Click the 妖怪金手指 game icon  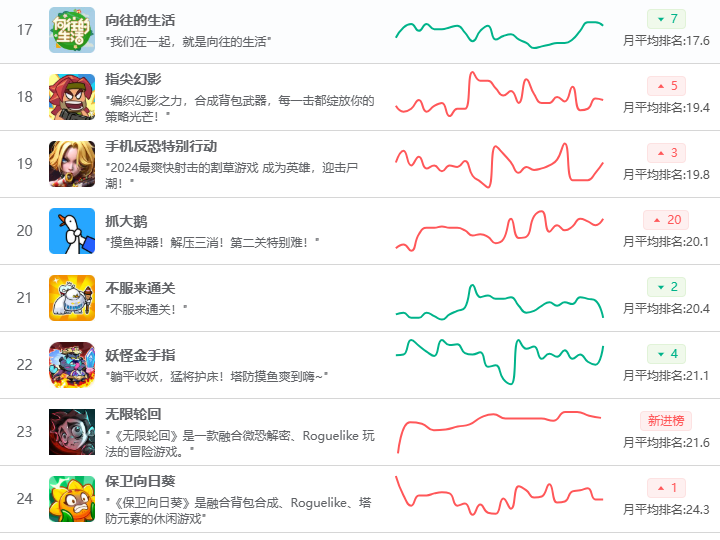(72, 365)
